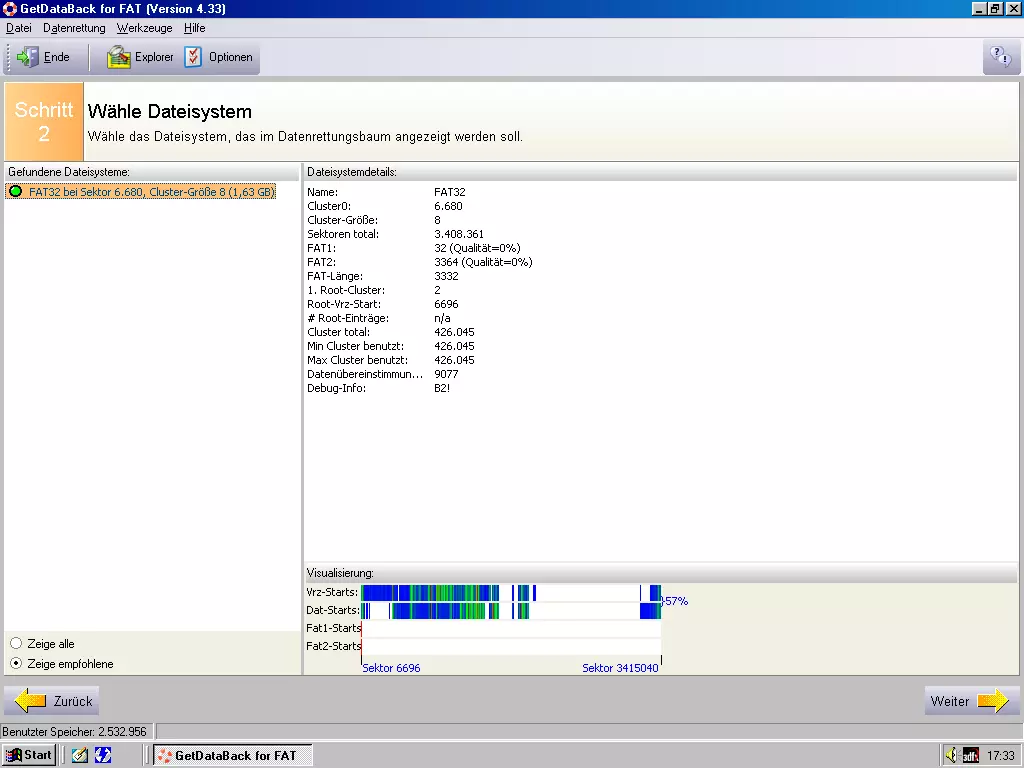Image resolution: width=1024 pixels, height=768 pixels.
Task: Click the Name value FAT32 in details
Action: click(x=450, y=192)
